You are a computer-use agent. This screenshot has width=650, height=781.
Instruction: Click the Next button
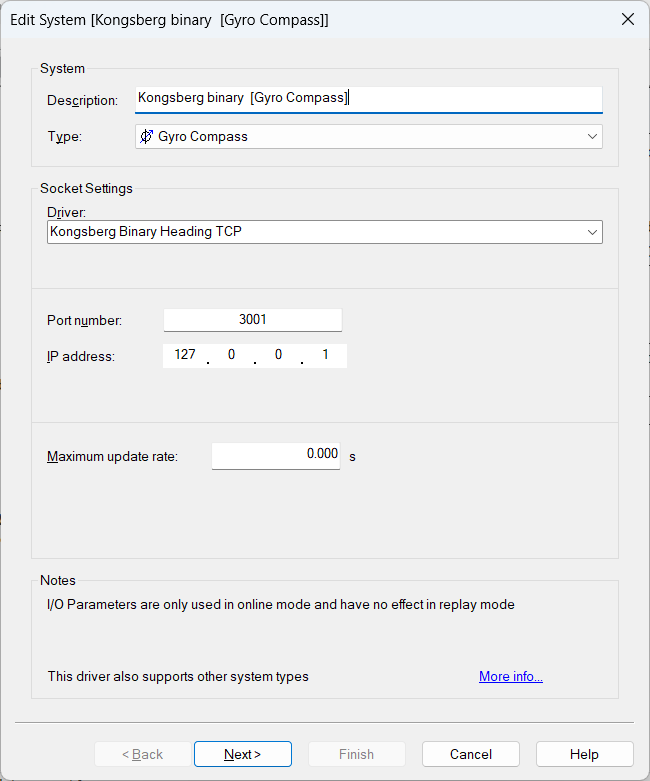243,754
